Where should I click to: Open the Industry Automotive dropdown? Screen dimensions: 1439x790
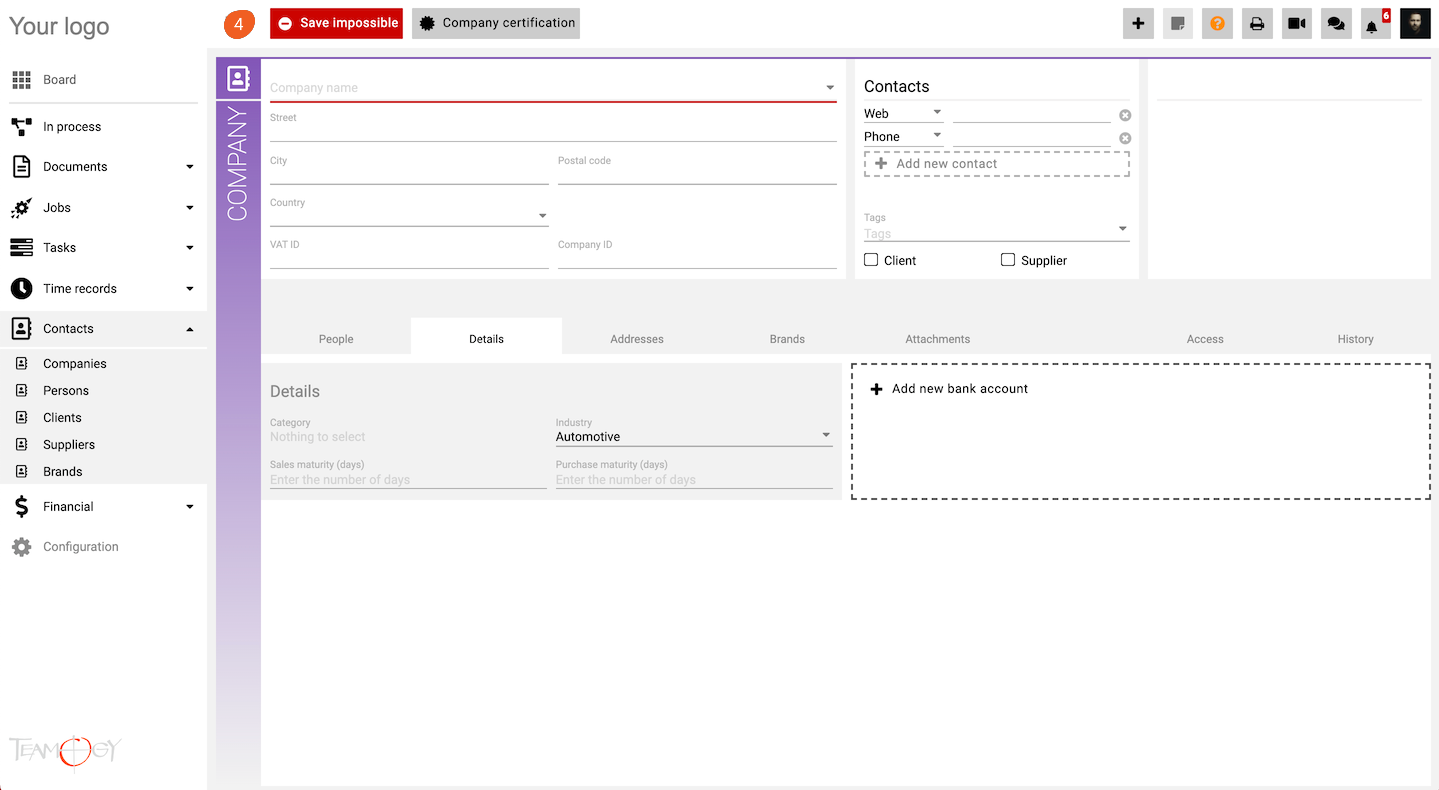click(x=694, y=437)
